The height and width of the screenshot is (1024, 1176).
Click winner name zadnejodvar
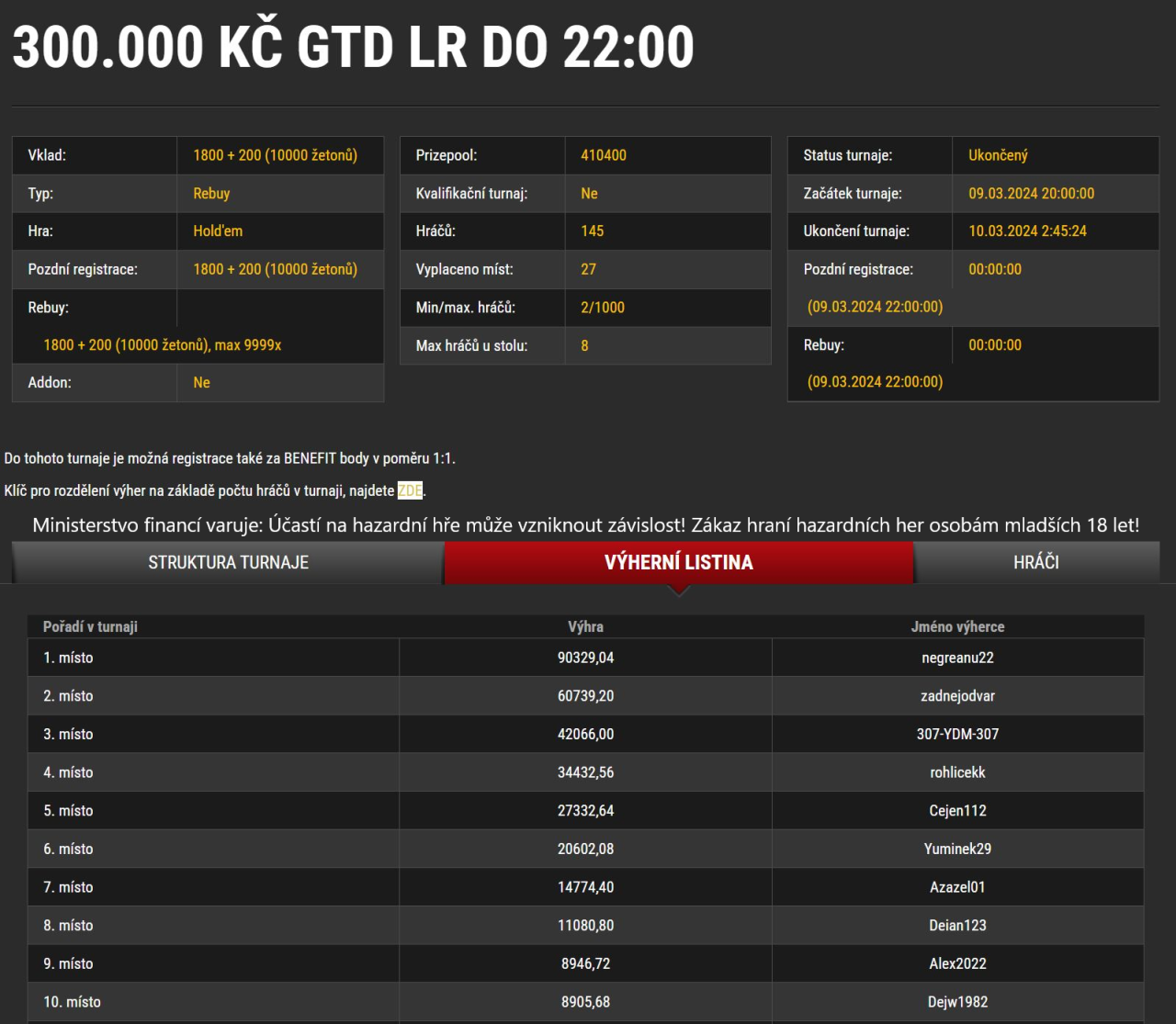[x=957, y=696]
